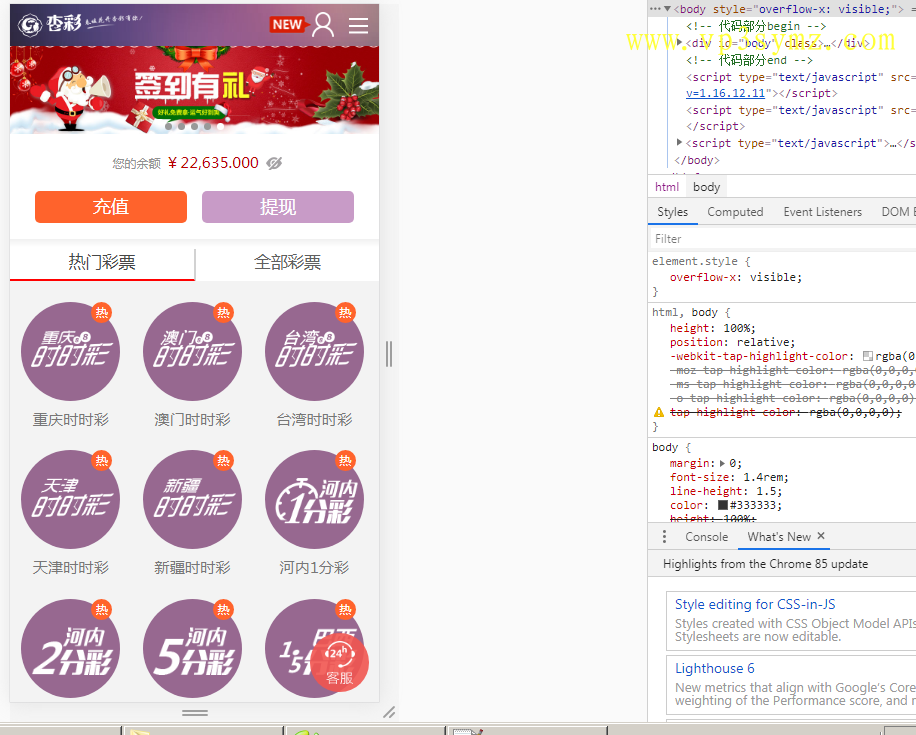Screen dimensions: 916x735
Task: Open 台湾时时彩 lottery icon
Action: point(314,351)
